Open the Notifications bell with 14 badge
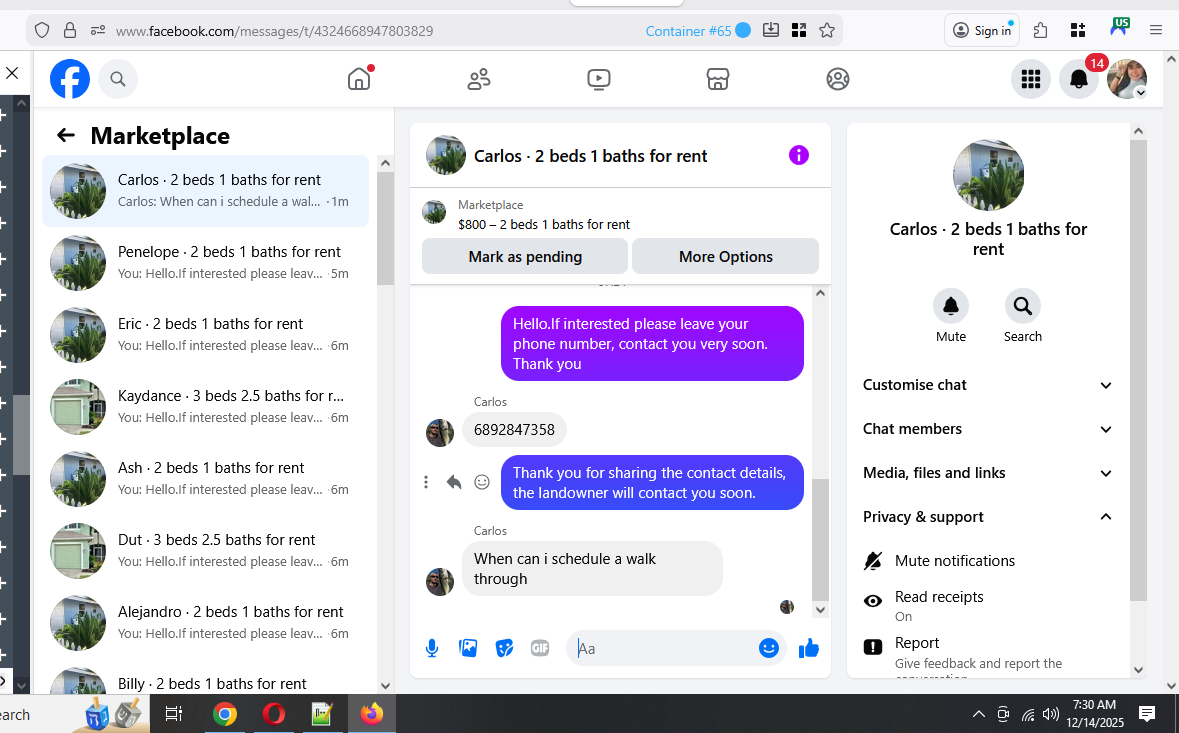The height and width of the screenshot is (733, 1179). click(1079, 79)
